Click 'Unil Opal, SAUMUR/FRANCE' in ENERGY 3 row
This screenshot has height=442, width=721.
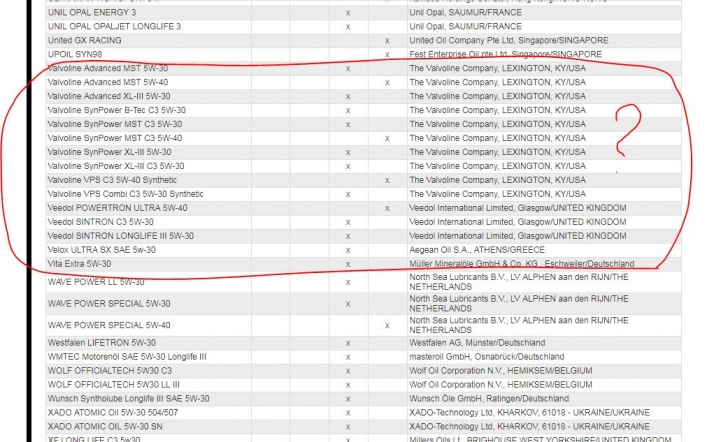465,12
